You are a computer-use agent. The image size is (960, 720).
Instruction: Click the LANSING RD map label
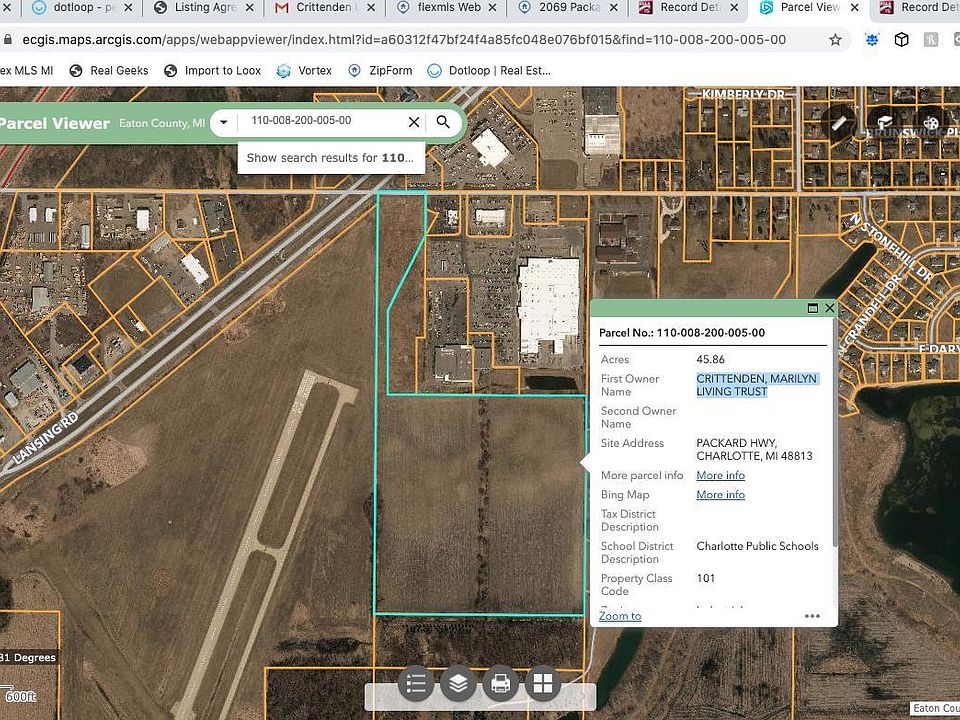[x=46, y=438]
